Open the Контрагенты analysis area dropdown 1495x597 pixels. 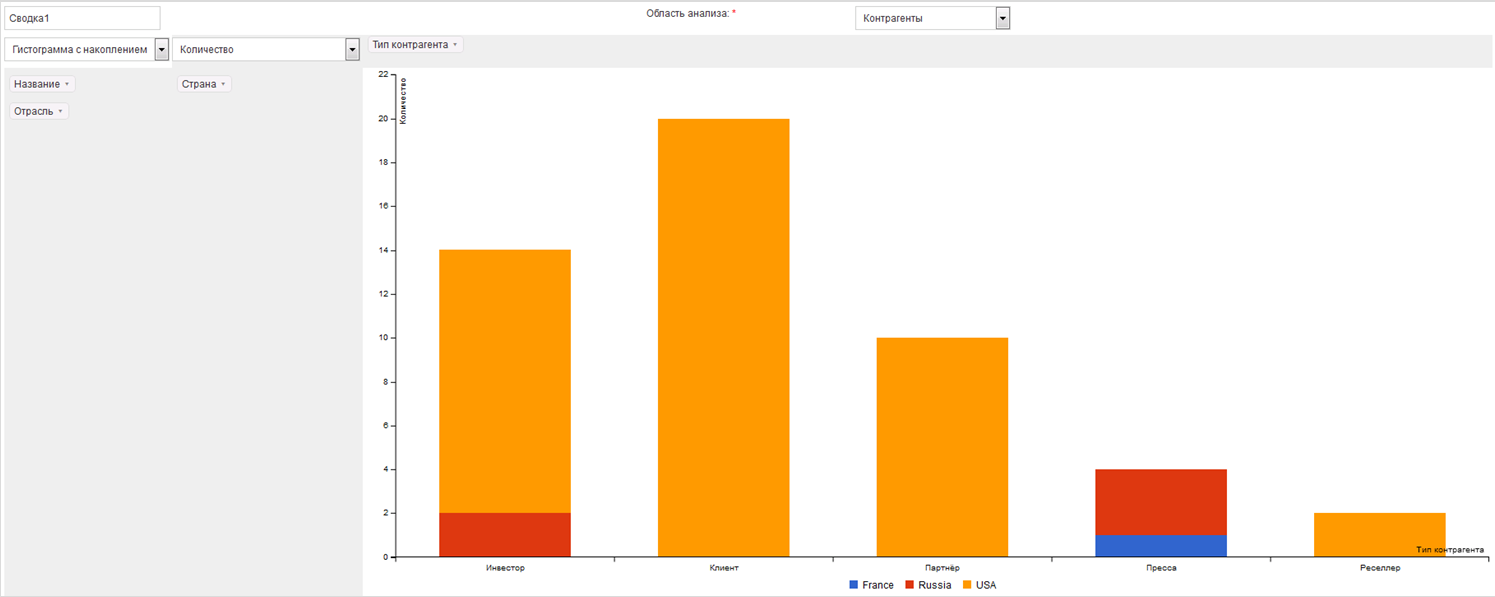[1002, 18]
